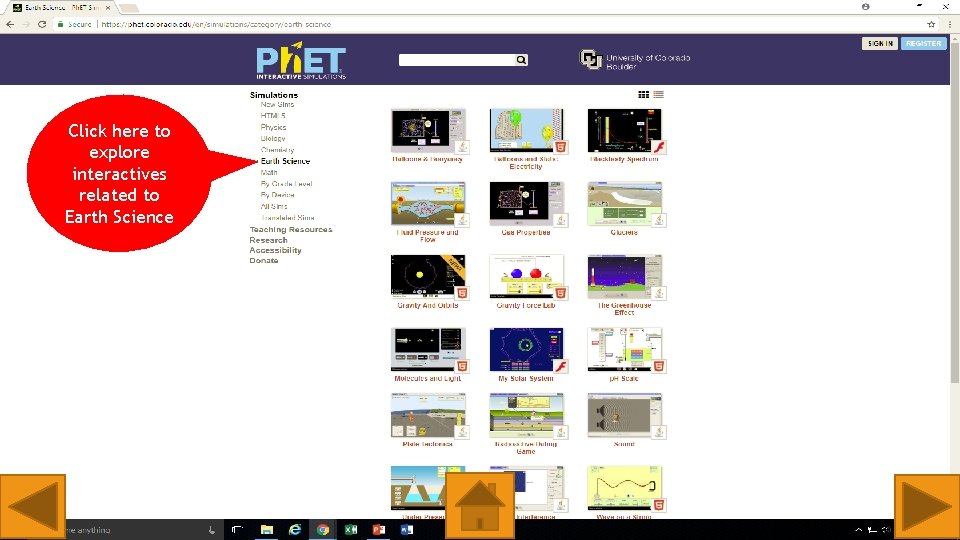Screen dimensions: 960x540
Task: Open the Radioactive Dating Game thumbnail
Action: click(x=526, y=416)
